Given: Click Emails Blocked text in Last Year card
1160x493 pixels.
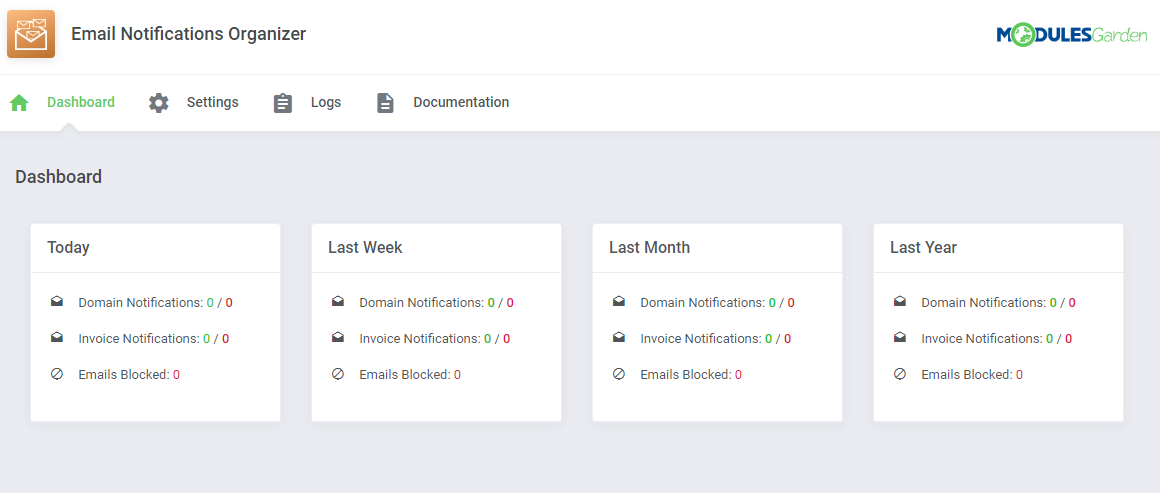Looking at the screenshot, I should click(968, 375).
